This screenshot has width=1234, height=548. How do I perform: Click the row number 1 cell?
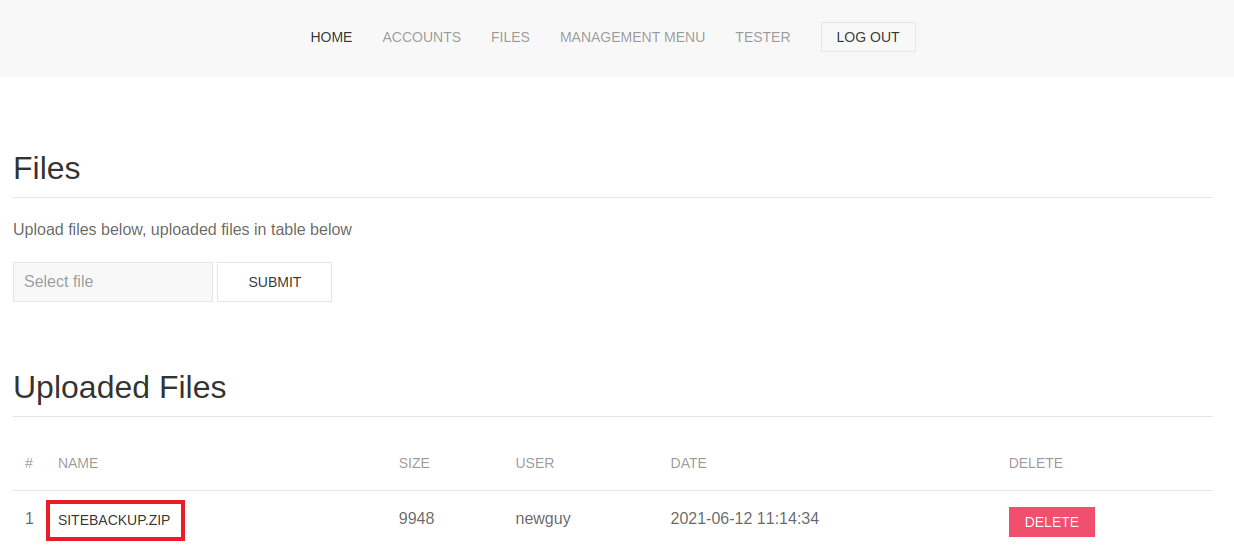(x=29, y=519)
